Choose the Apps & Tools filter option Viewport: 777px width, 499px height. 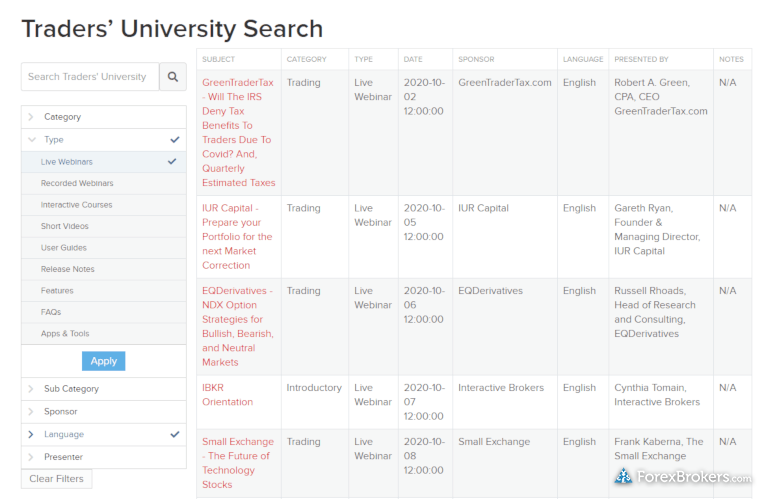coord(65,333)
